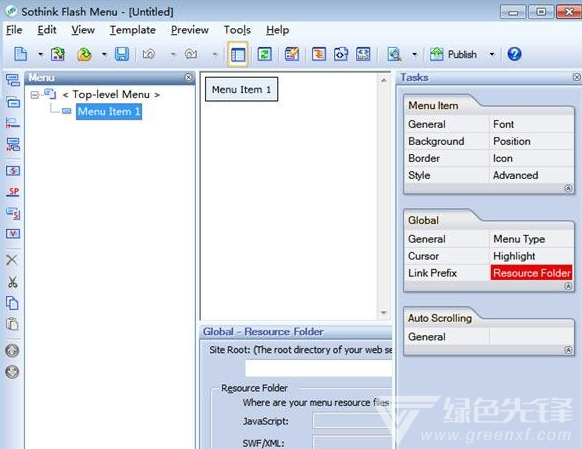Collapse the Top-level Menu tree node
Image resolution: width=582 pixels, height=449 pixels.
click(35, 95)
